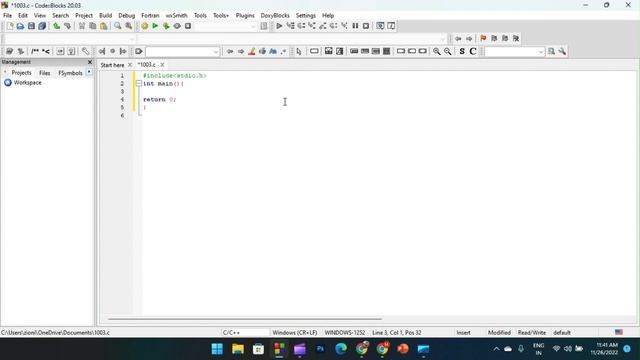Click the Open file icon

20,26
